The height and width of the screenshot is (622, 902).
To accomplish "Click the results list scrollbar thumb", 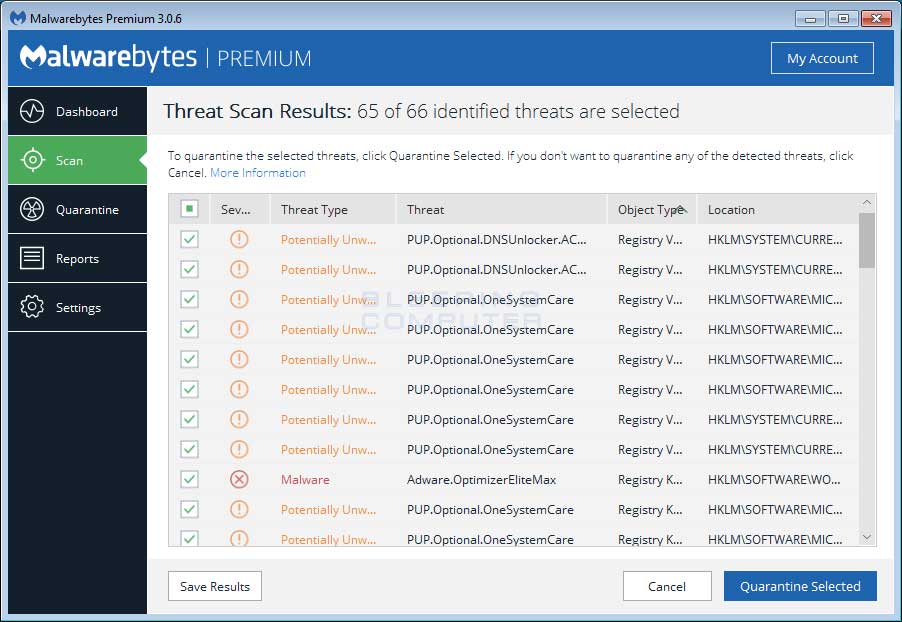I will coord(867,240).
